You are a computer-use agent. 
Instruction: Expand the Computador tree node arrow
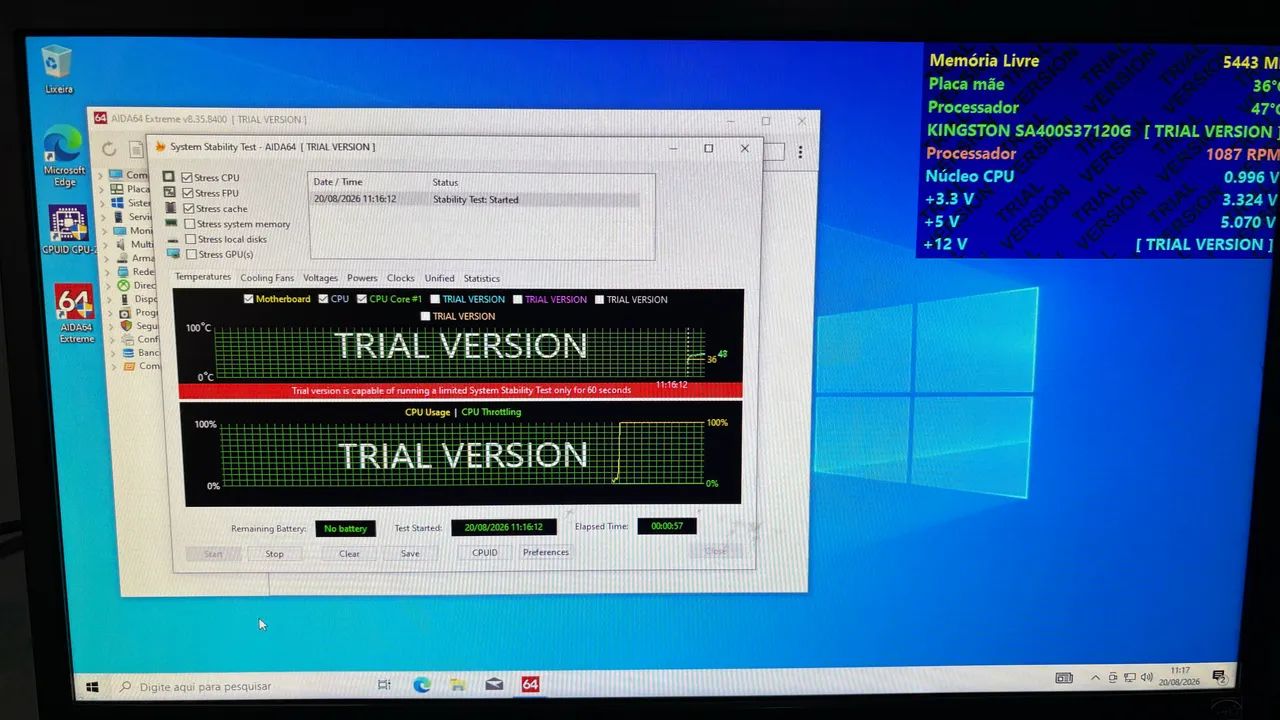[x=101, y=175]
